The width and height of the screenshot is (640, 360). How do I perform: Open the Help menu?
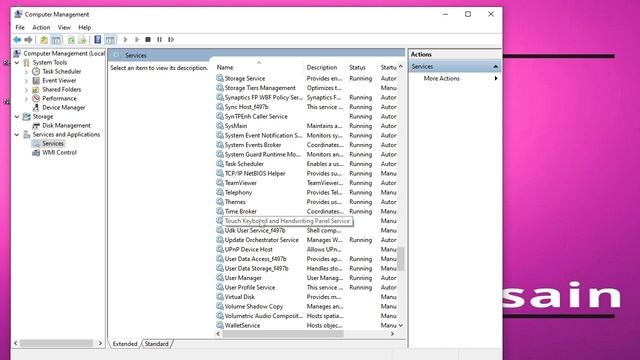pos(84,27)
